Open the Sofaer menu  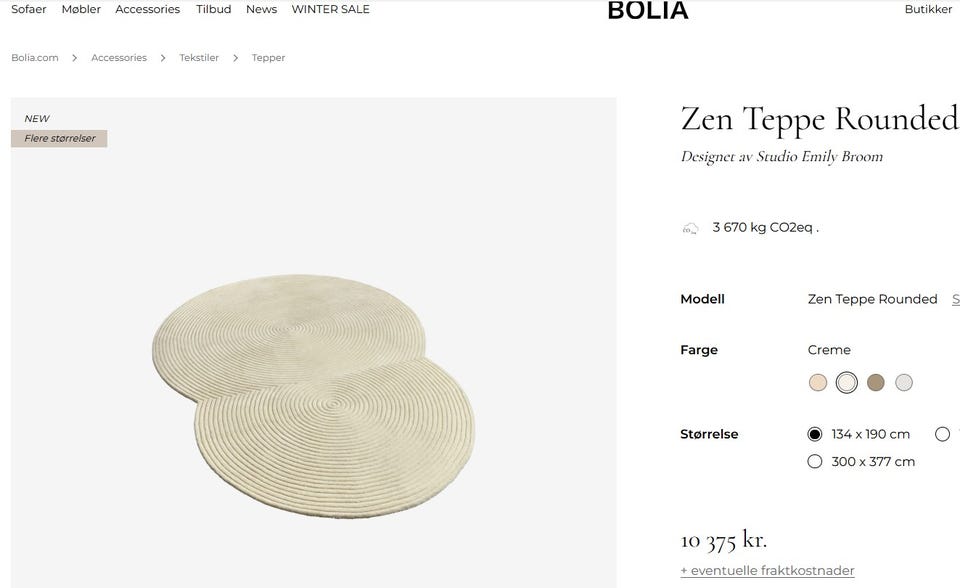click(x=29, y=9)
